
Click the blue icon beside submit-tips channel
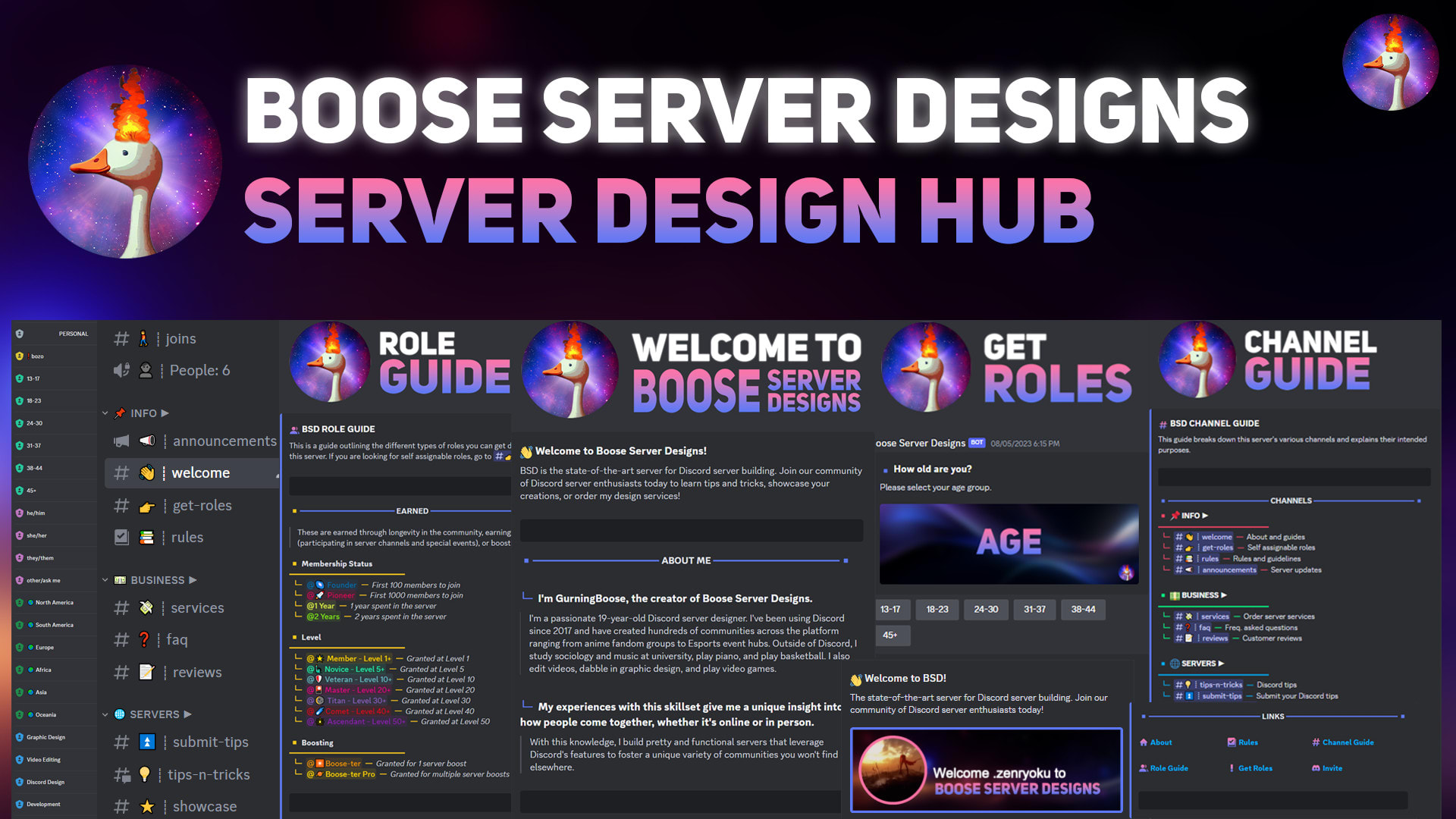point(147,742)
